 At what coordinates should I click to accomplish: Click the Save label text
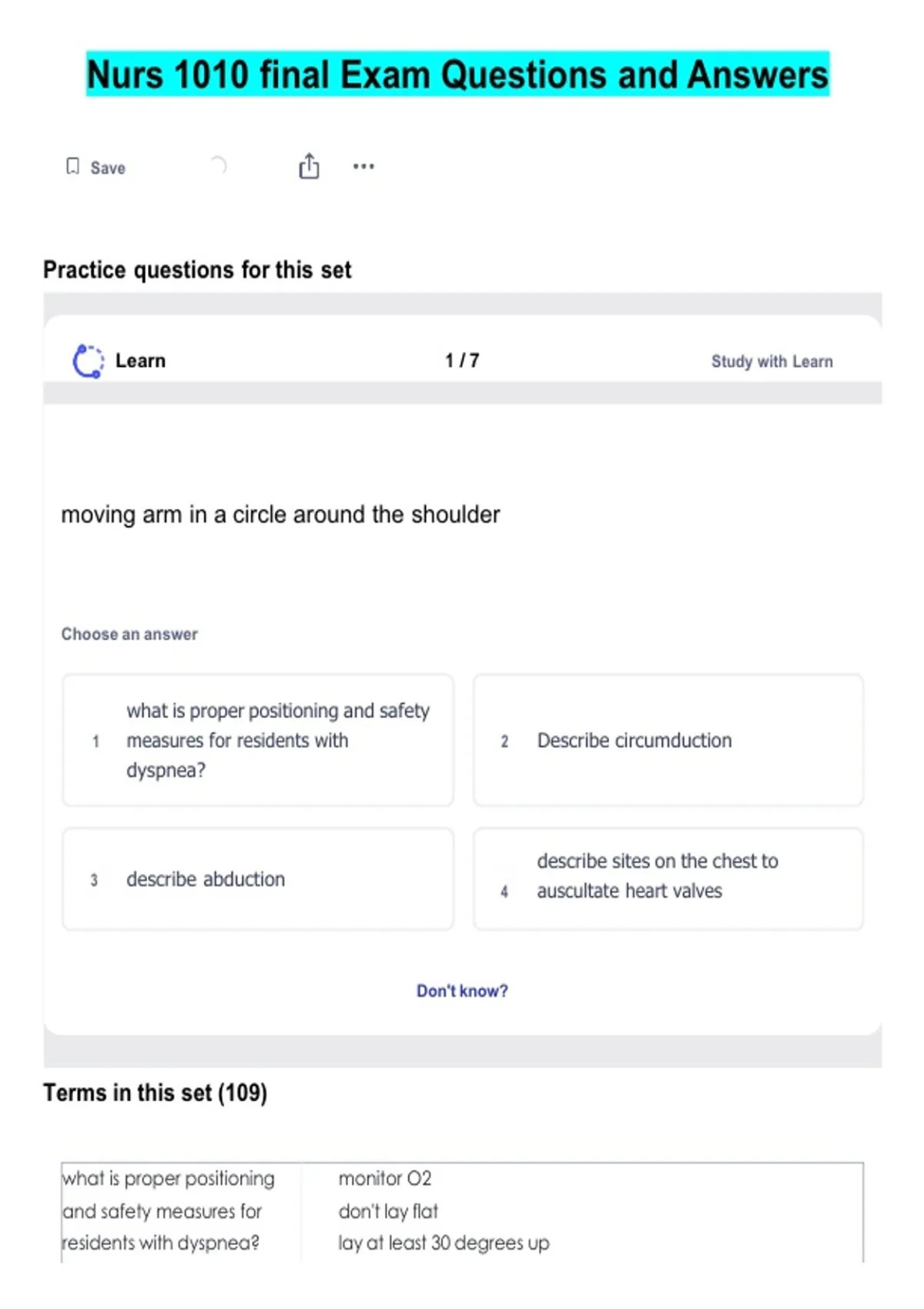(x=108, y=168)
